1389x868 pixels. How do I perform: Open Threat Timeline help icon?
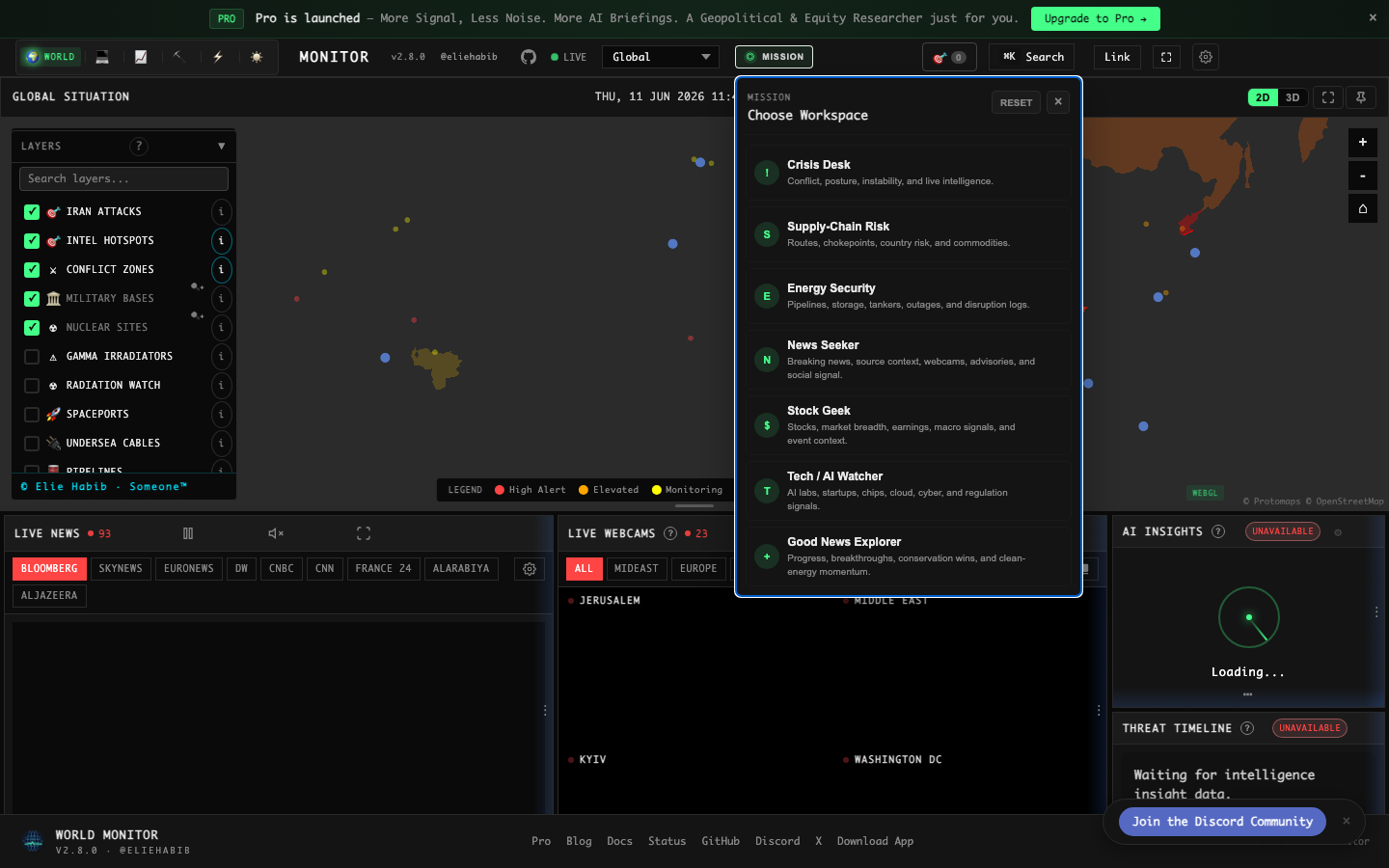tap(1247, 728)
